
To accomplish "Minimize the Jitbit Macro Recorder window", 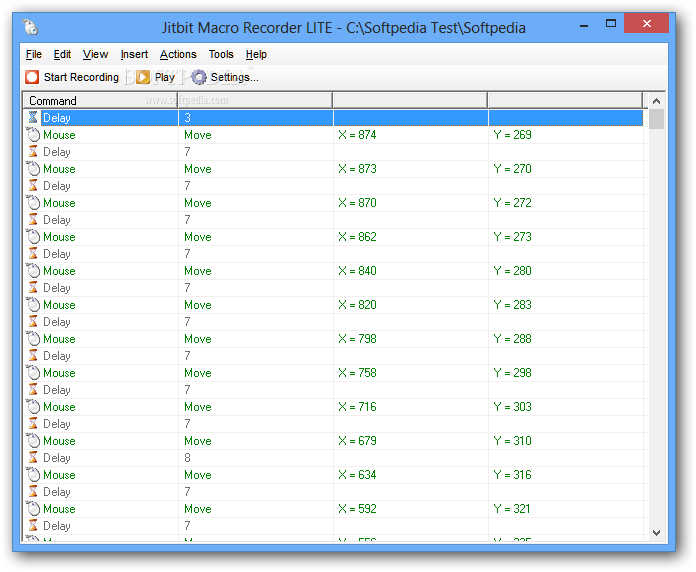I will tap(584, 25).
